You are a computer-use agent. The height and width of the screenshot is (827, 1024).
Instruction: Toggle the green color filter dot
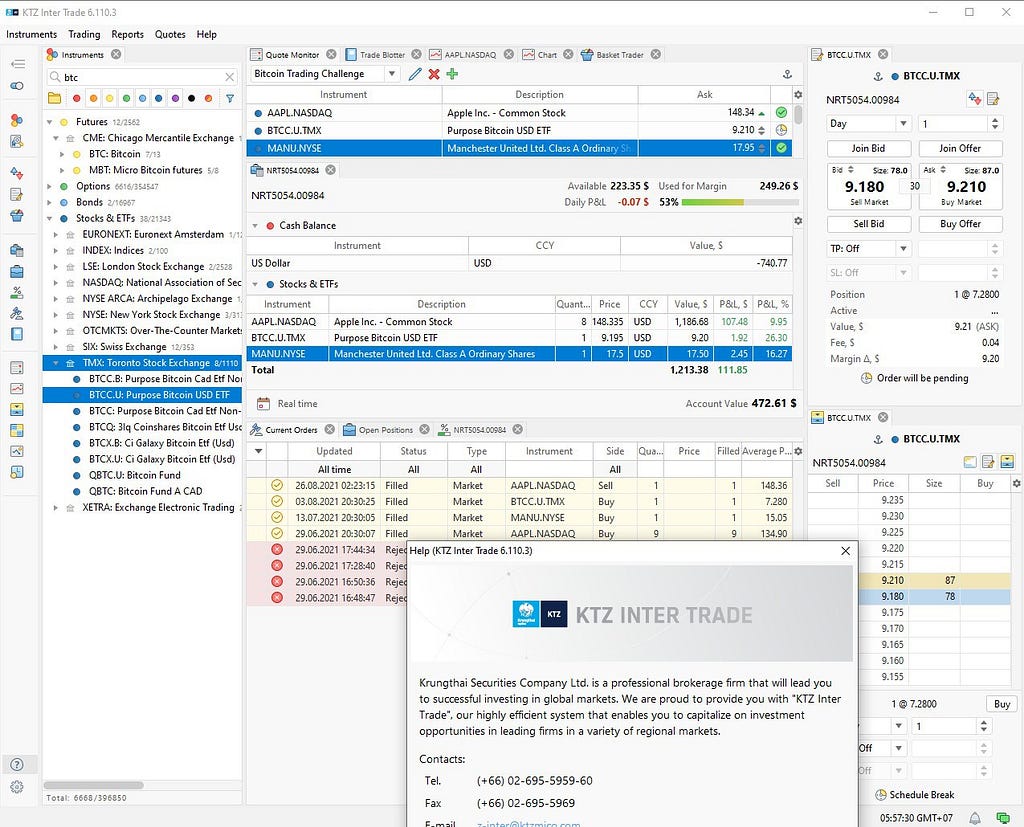[x=126, y=99]
